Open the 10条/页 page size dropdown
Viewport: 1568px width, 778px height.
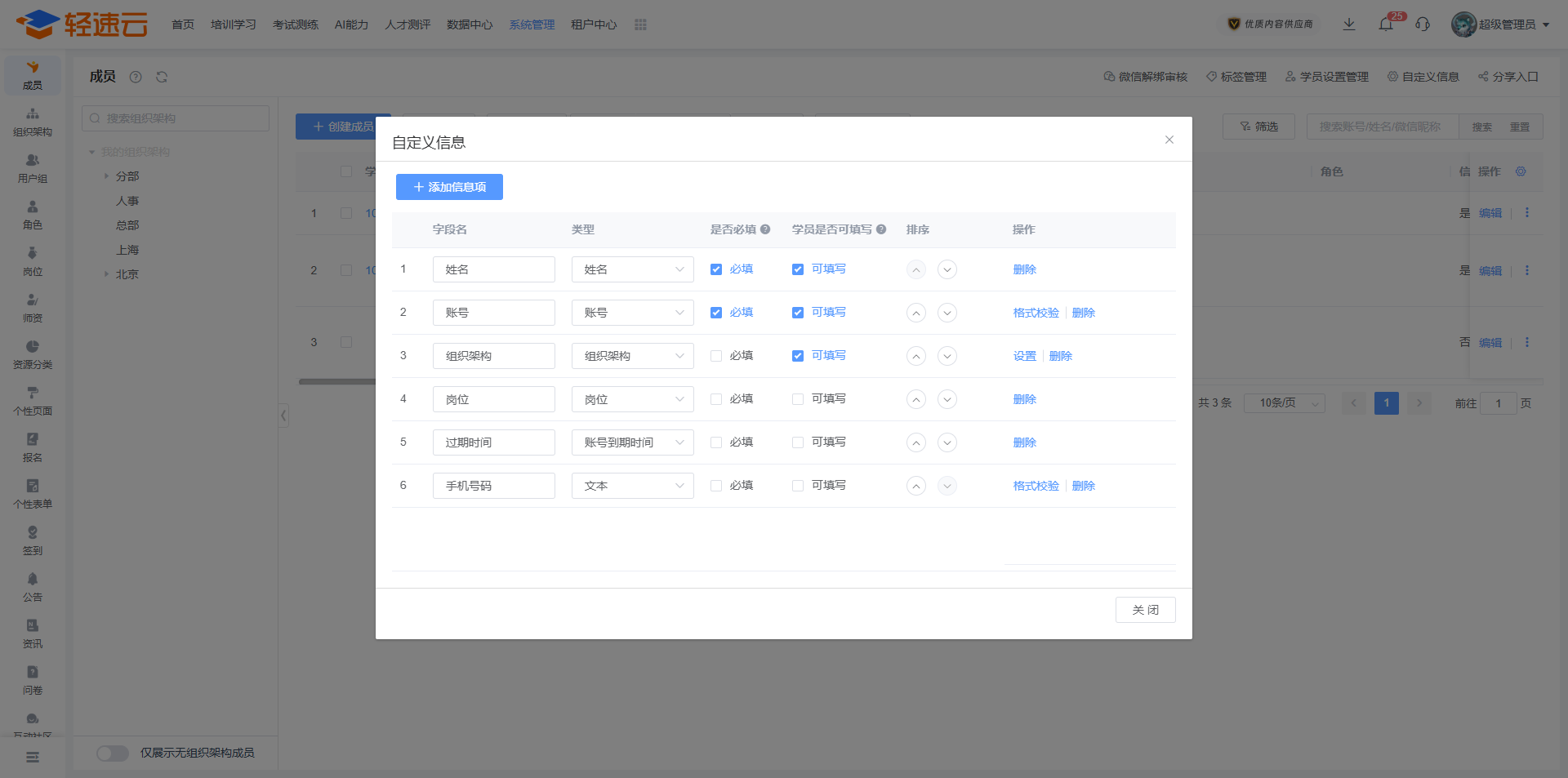click(x=1284, y=403)
